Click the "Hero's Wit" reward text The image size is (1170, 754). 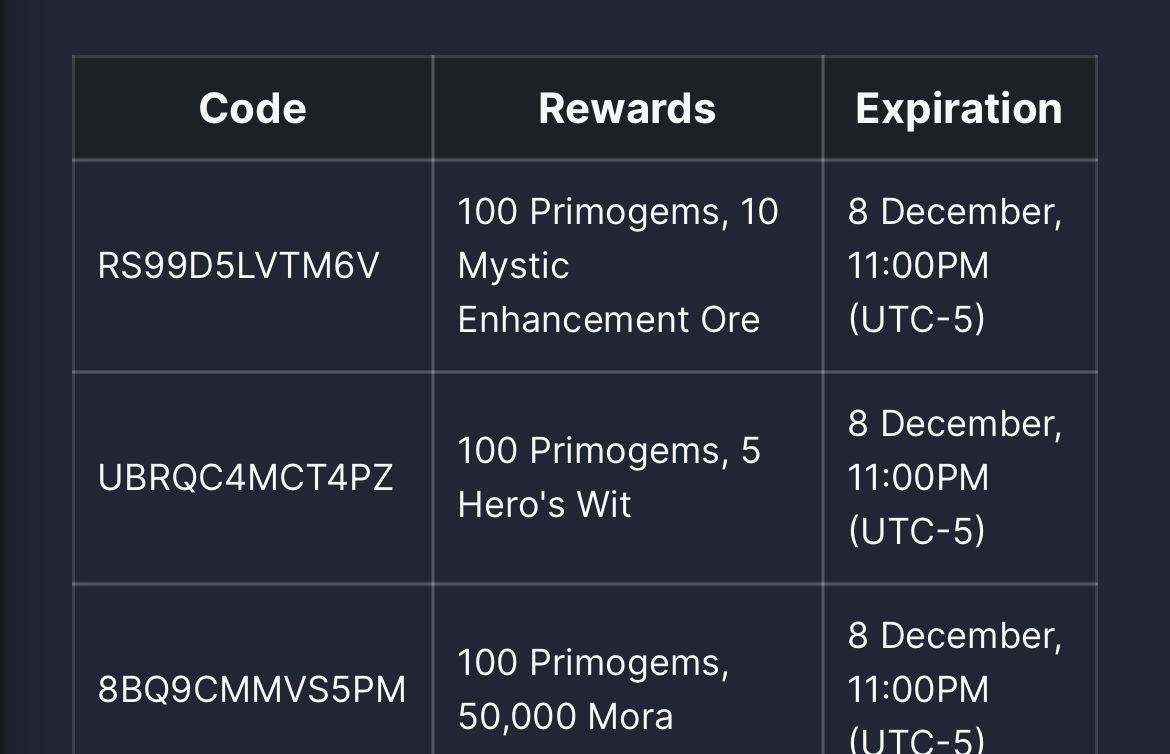544,505
